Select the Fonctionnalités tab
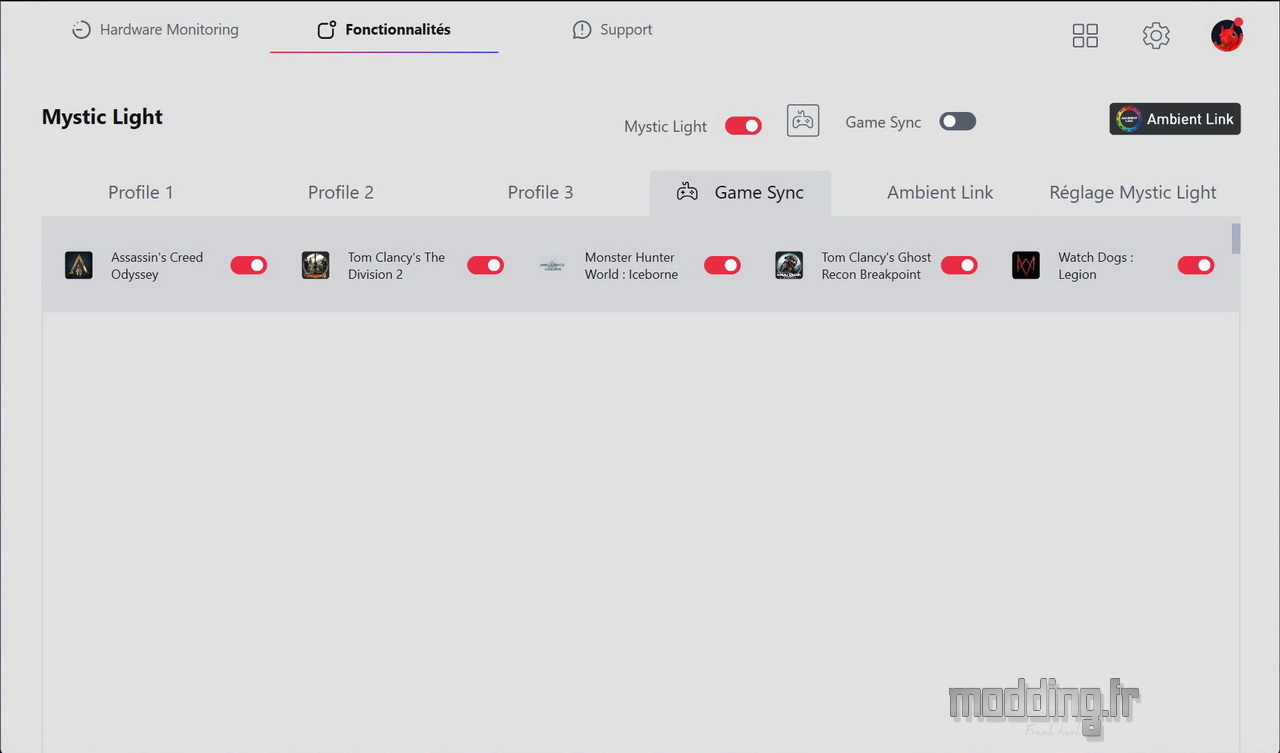The image size is (1280, 753). click(384, 30)
